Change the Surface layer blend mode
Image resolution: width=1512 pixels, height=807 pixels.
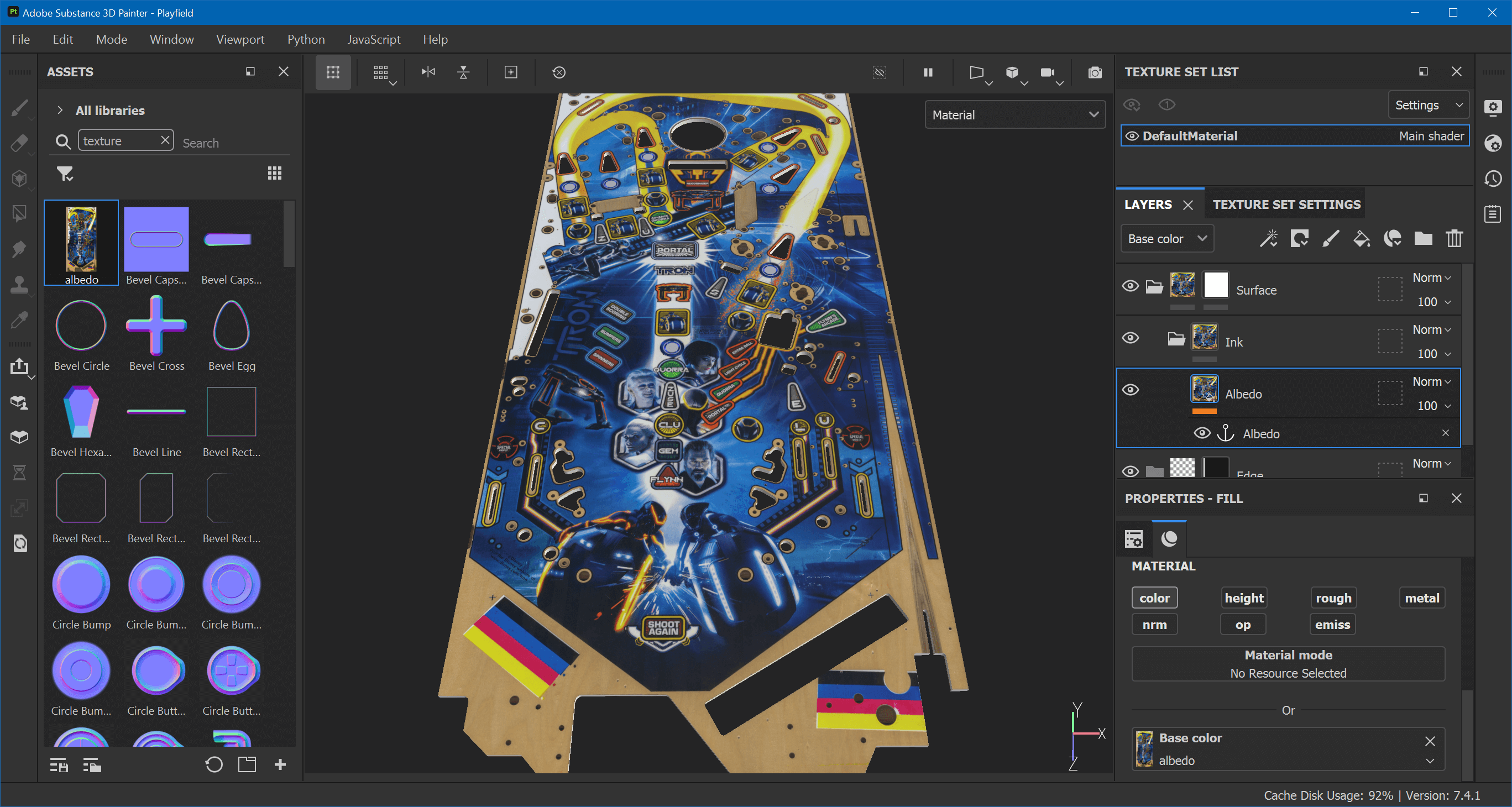1431,277
